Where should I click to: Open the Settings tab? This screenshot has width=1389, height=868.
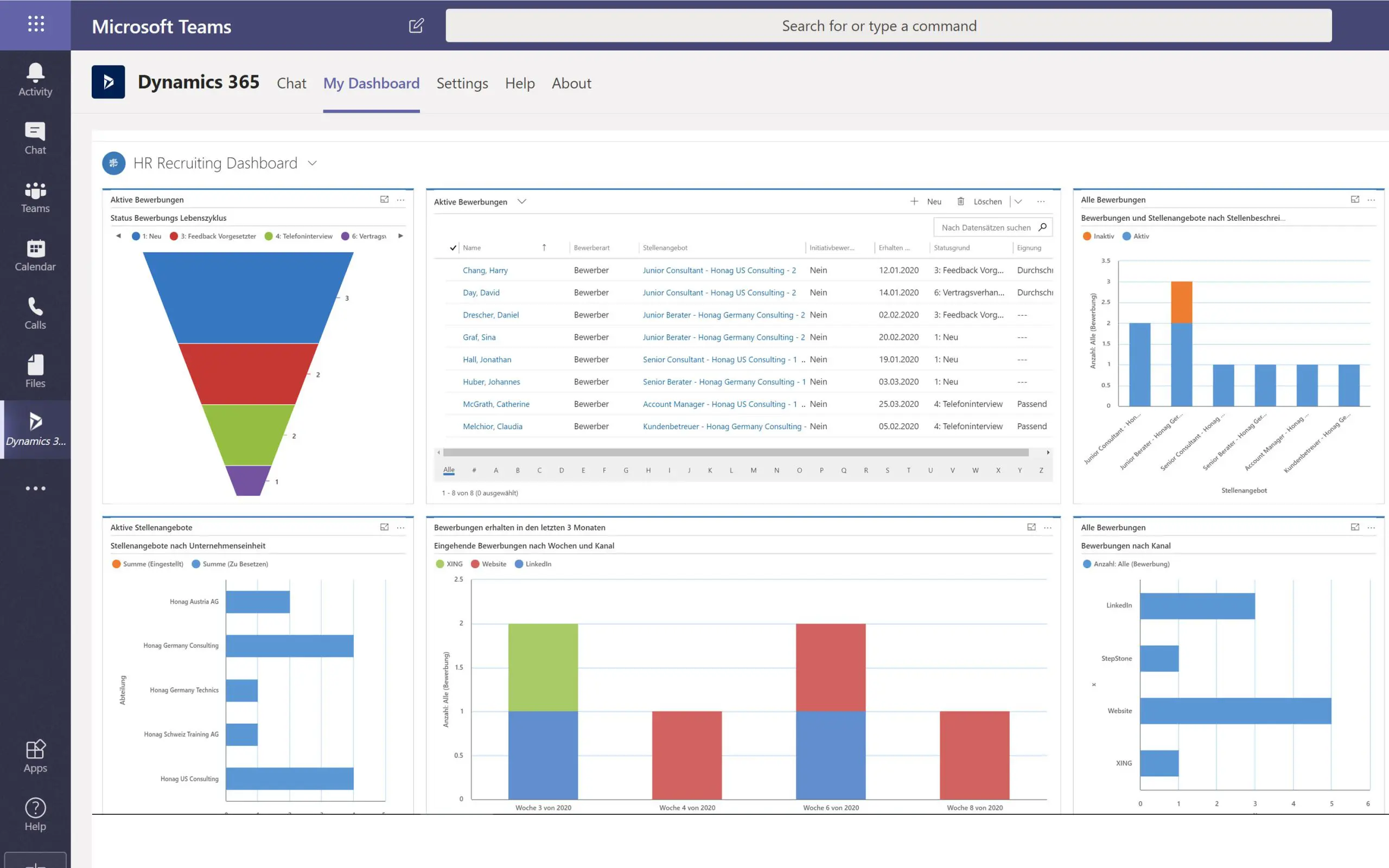(462, 83)
